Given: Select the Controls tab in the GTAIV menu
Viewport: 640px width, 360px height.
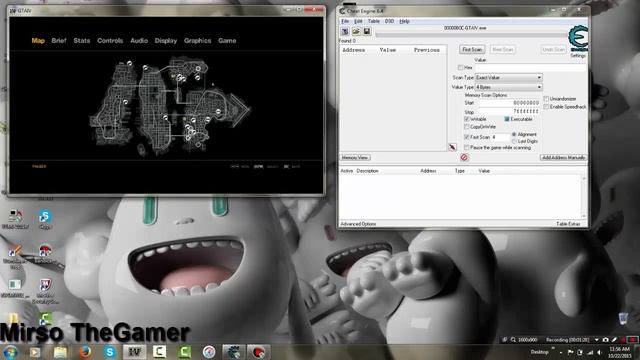Looking at the screenshot, I should [110, 40].
